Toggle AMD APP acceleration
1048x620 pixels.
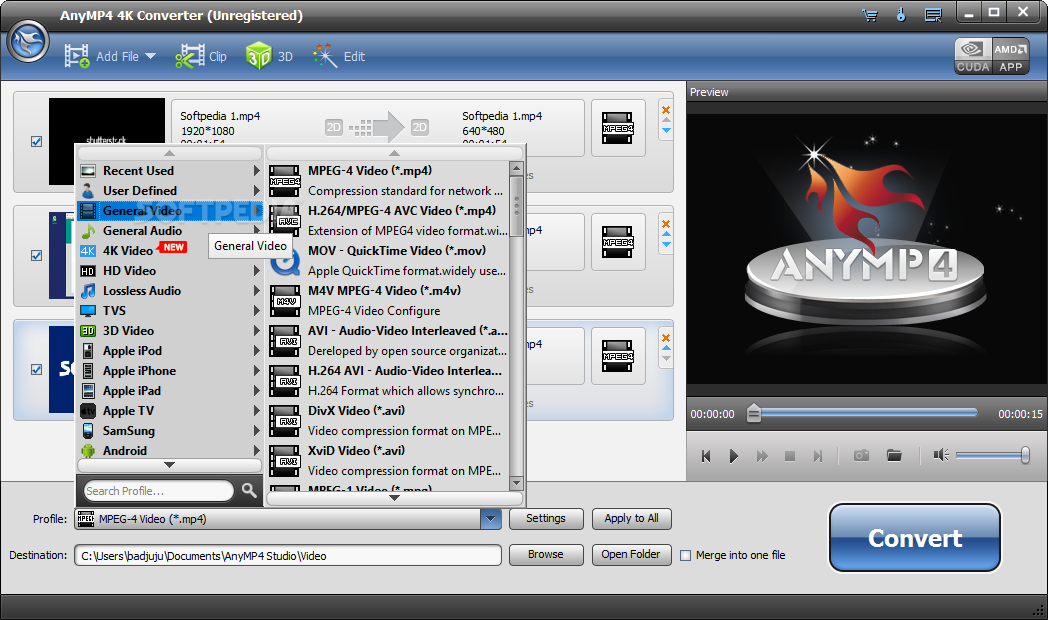pos(1011,55)
